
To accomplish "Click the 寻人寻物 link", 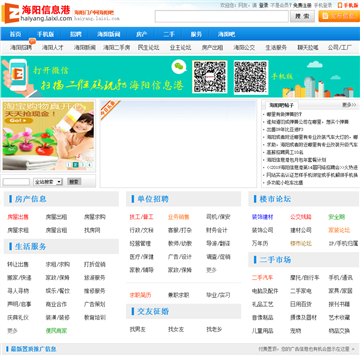I will click(18, 291).
